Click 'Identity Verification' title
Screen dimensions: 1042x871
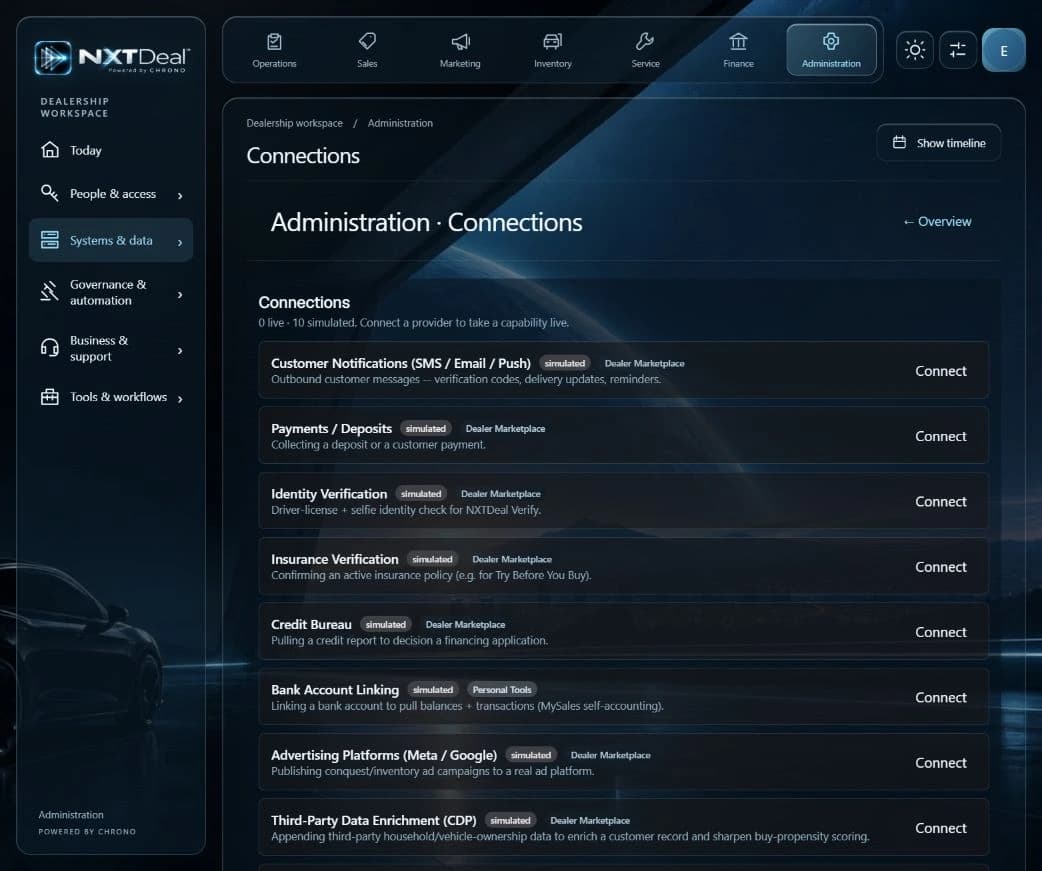[329, 494]
